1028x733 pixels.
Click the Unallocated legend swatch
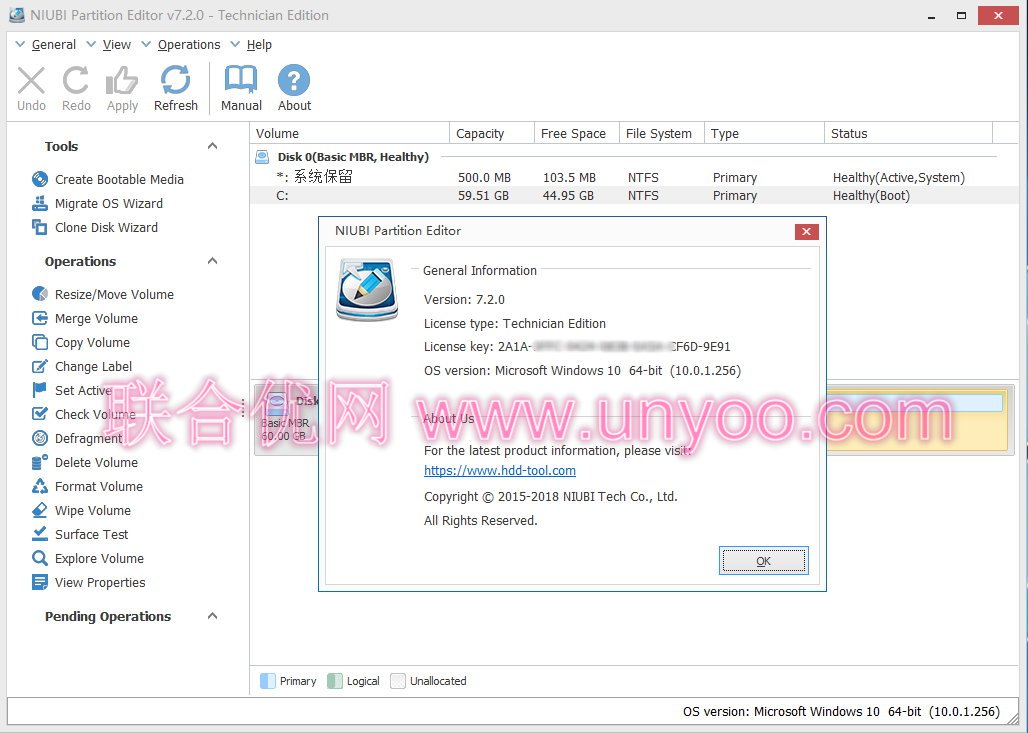coord(397,681)
